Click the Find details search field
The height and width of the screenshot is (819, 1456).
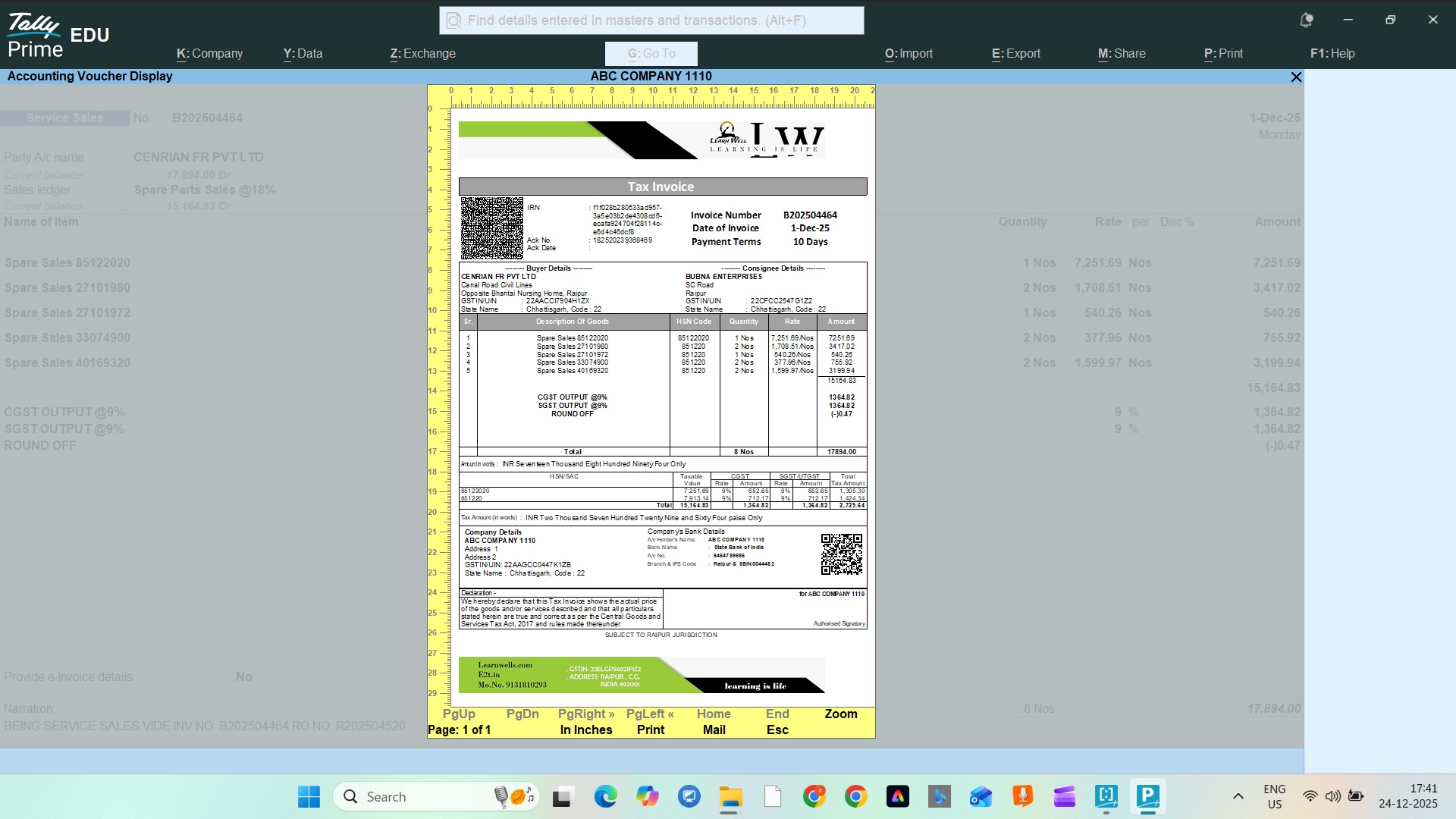[652, 20]
